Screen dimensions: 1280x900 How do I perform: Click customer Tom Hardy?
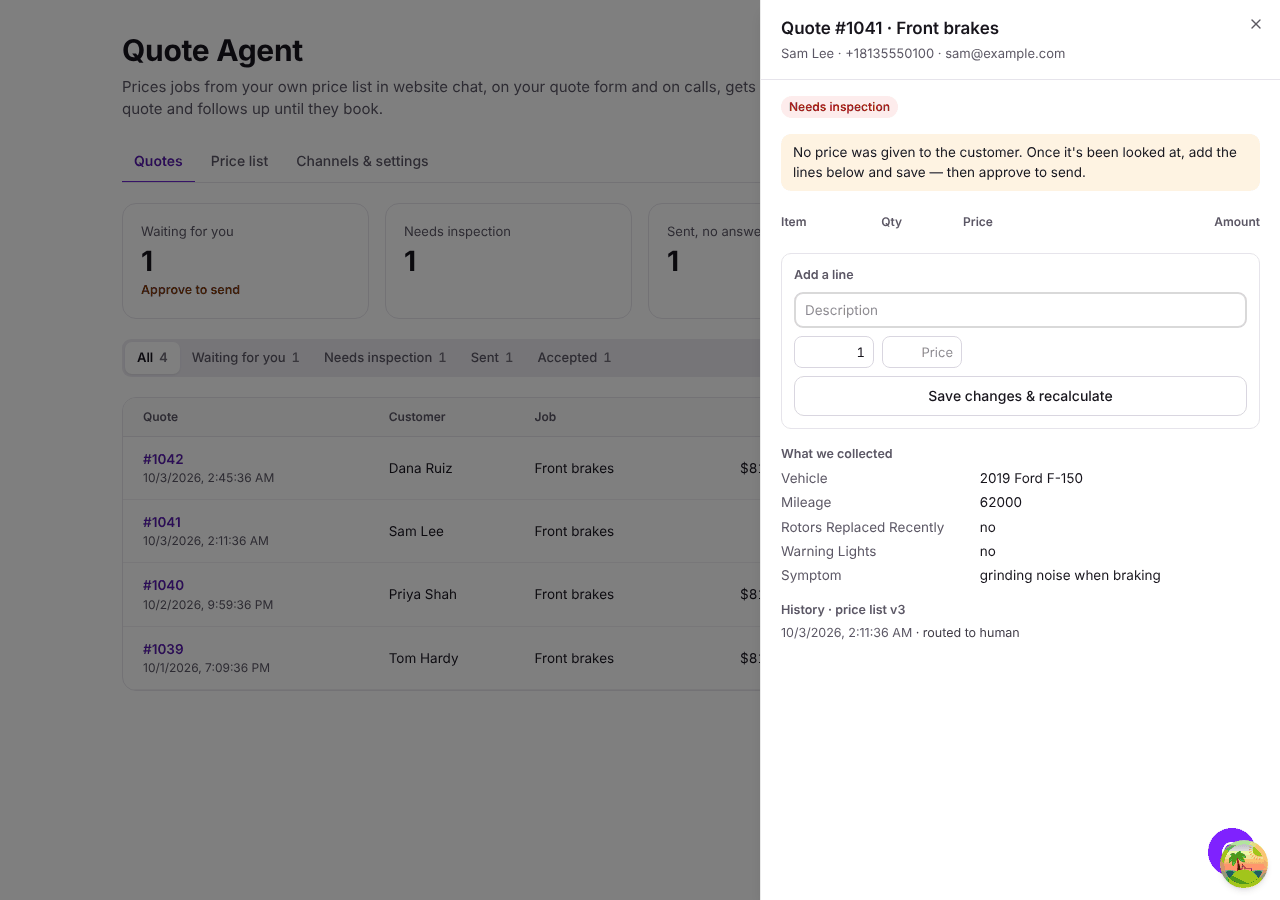(423, 658)
